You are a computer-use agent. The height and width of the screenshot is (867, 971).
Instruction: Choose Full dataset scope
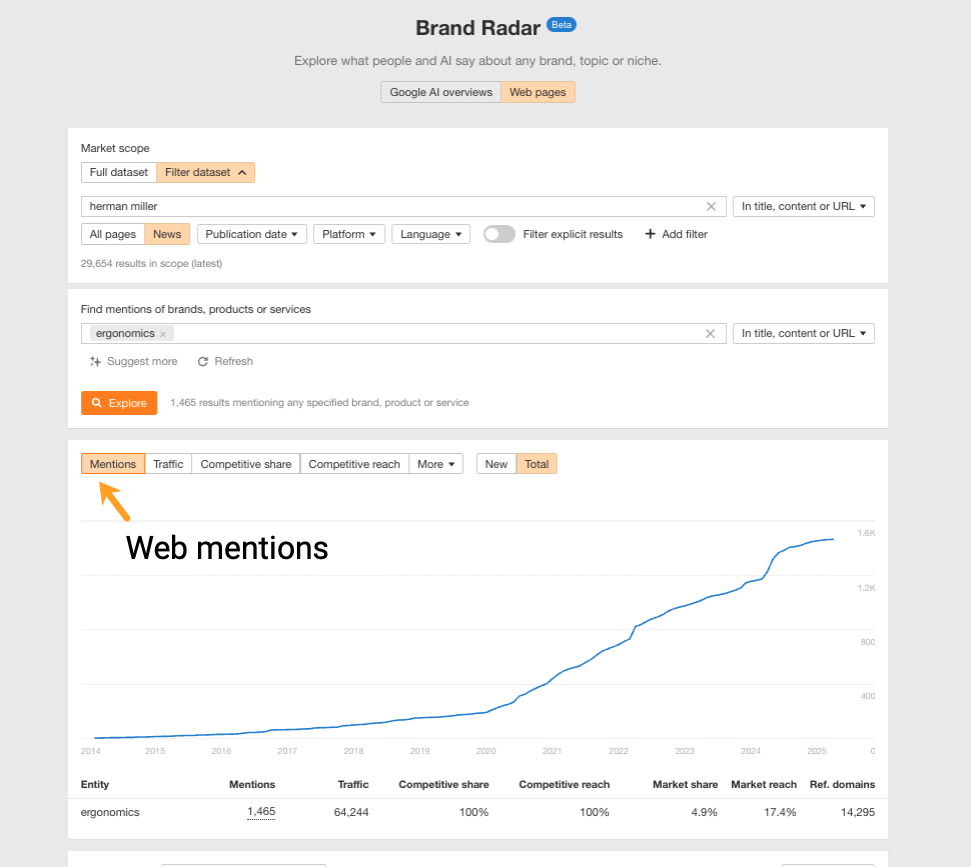tap(119, 172)
